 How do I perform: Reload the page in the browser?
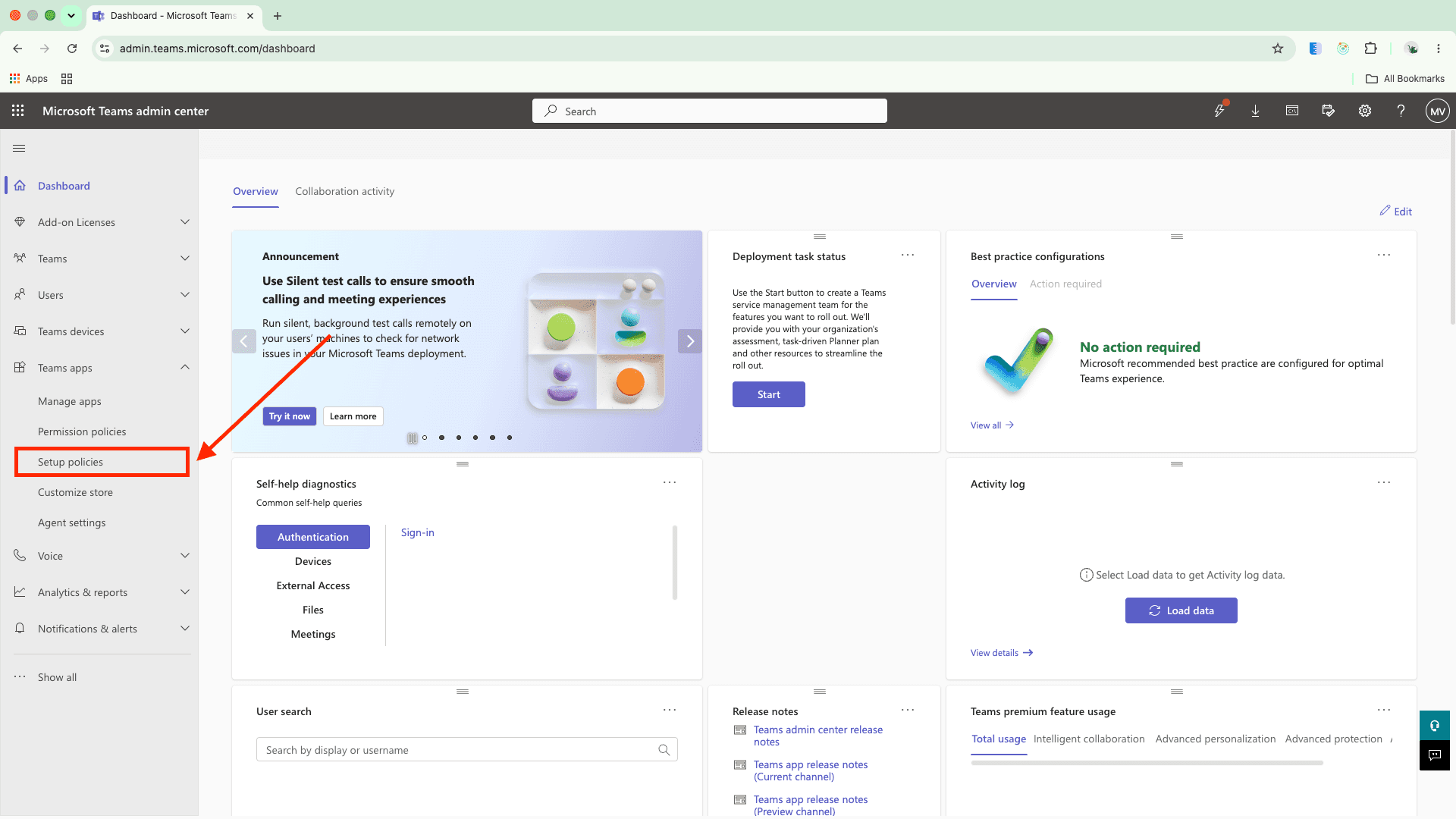coord(72,49)
